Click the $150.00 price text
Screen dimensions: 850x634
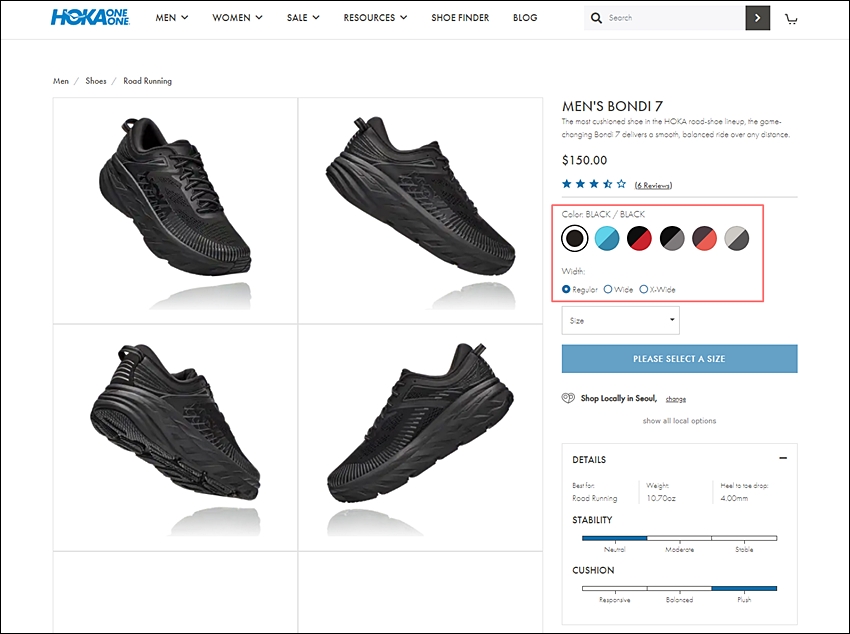[x=584, y=160]
